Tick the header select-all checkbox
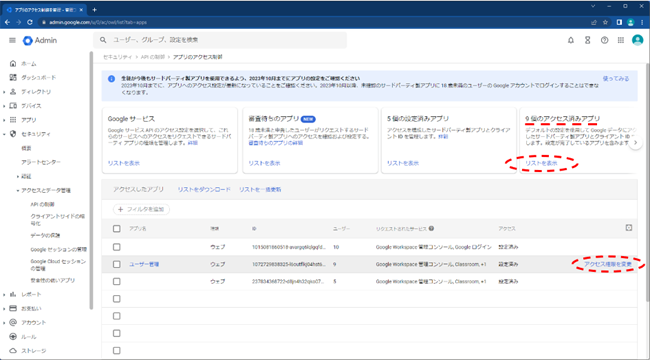This screenshot has width=650, height=360. [116, 229]
